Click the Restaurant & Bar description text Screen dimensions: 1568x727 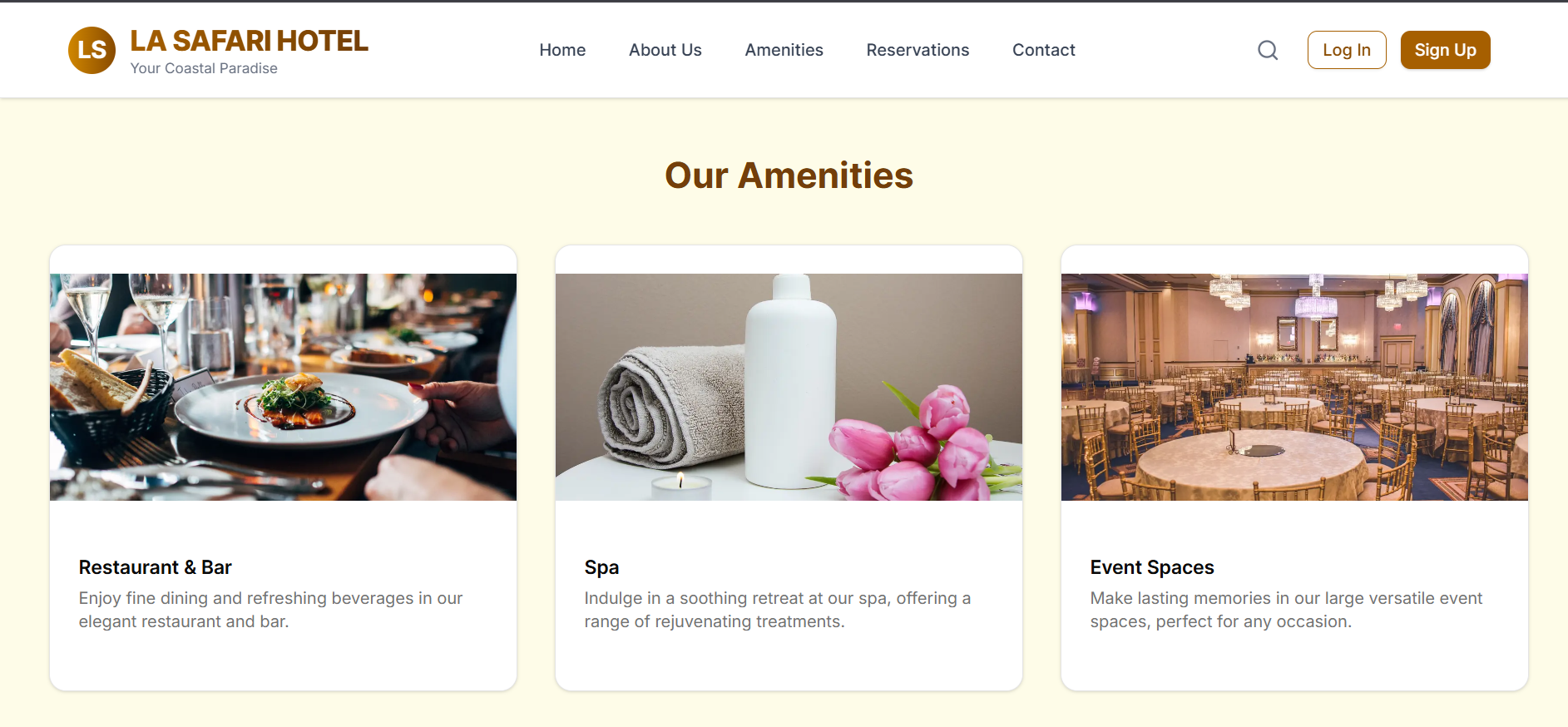[270, 610]
